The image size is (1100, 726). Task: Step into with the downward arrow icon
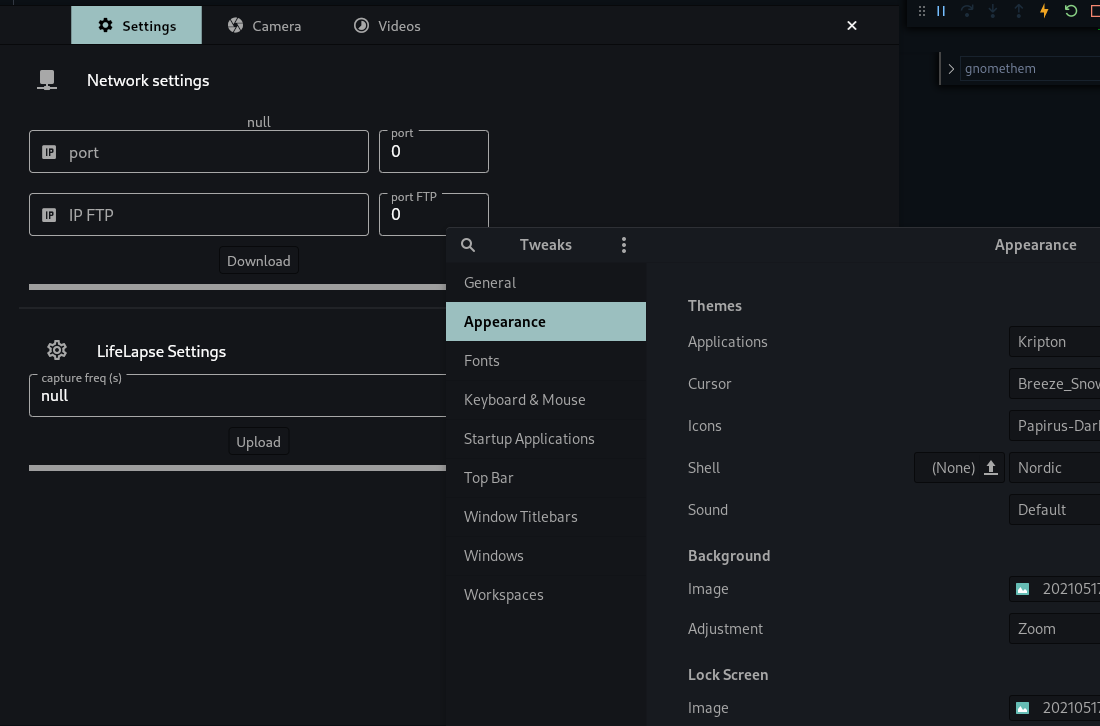tap(992, 11)
